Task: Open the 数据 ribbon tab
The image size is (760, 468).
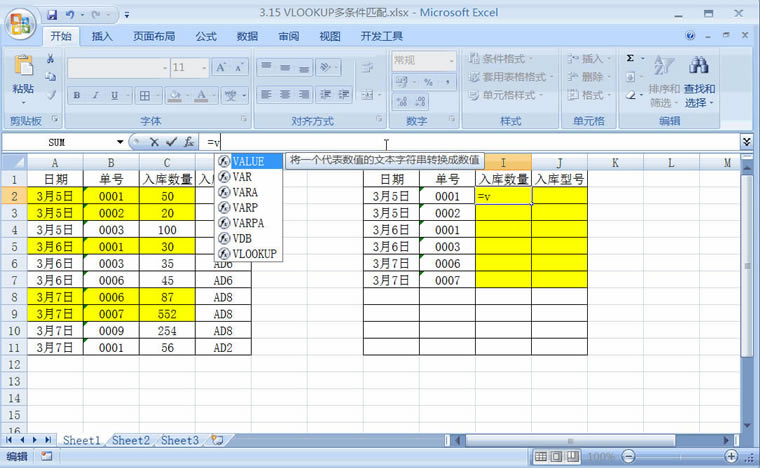Action: tap(247, 36)
